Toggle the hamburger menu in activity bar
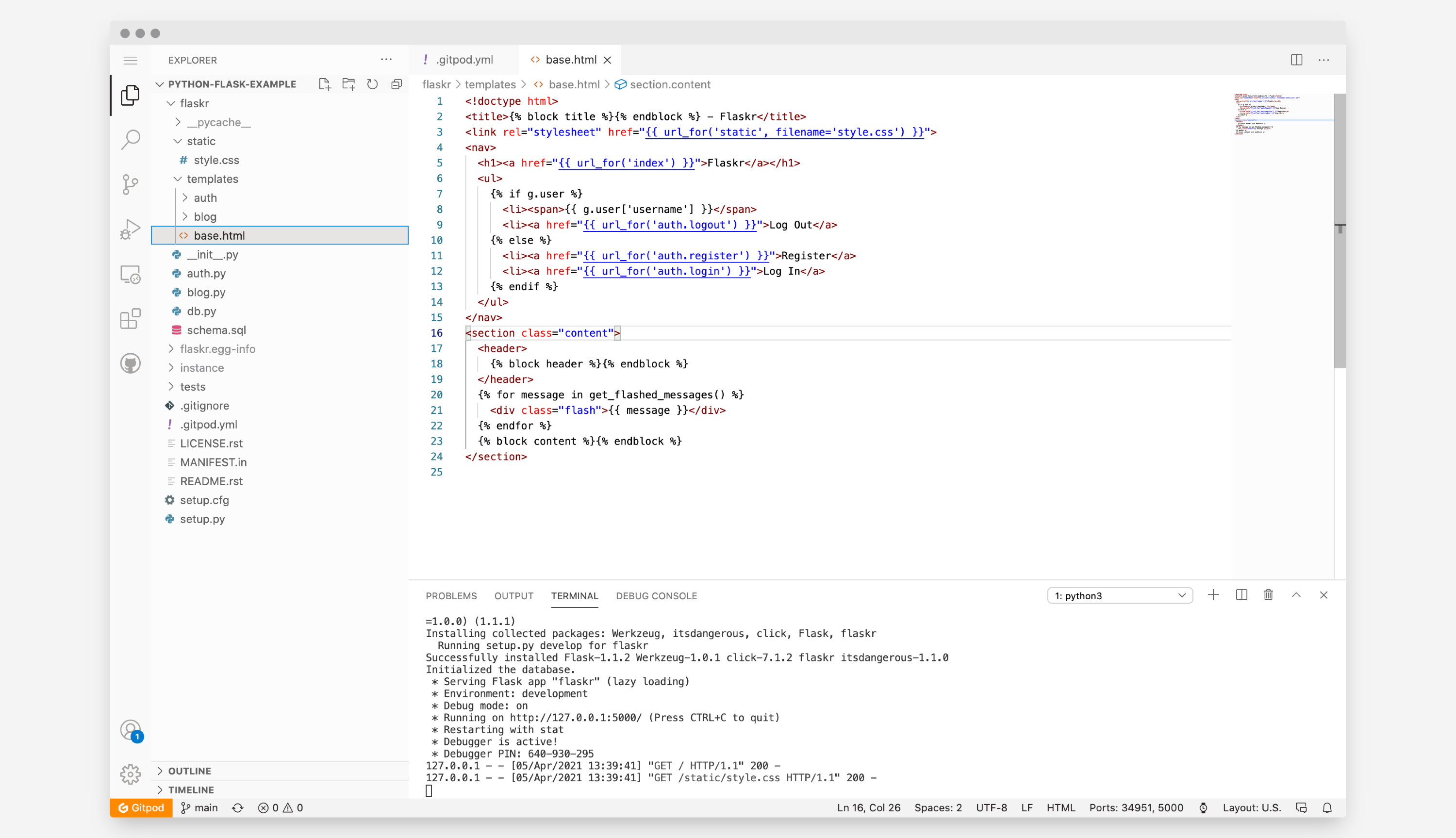 click(131, 61)
